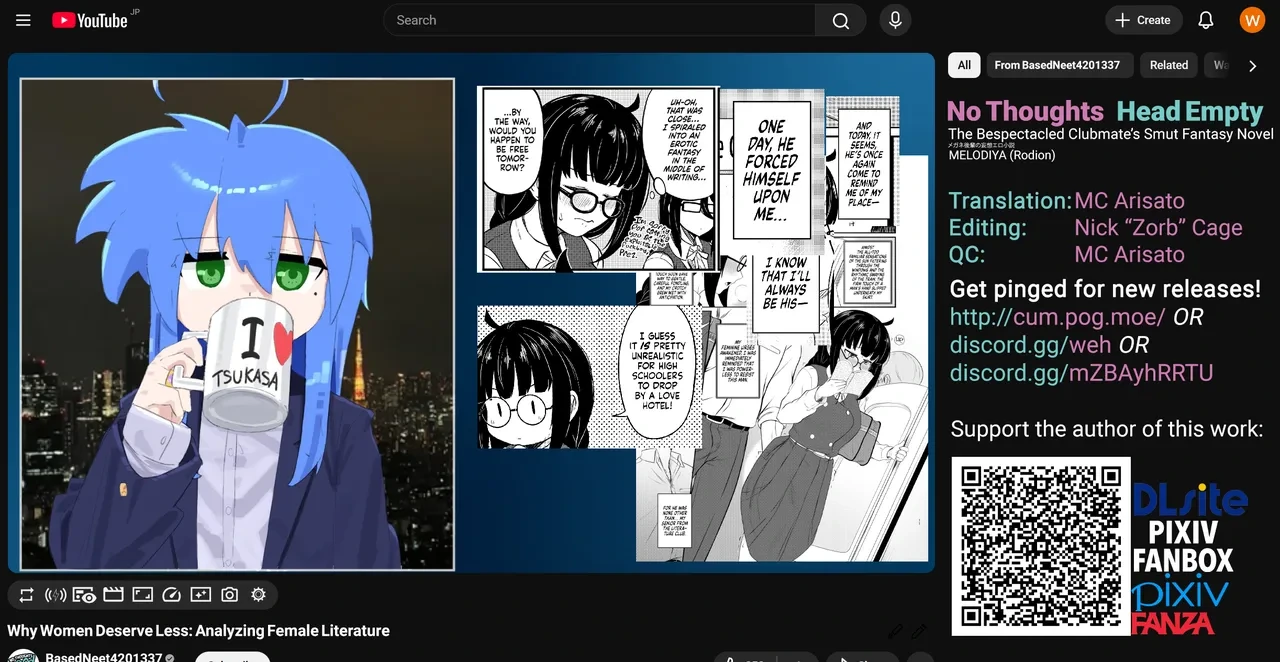Focus the Search input field

(x=599, y=20)
